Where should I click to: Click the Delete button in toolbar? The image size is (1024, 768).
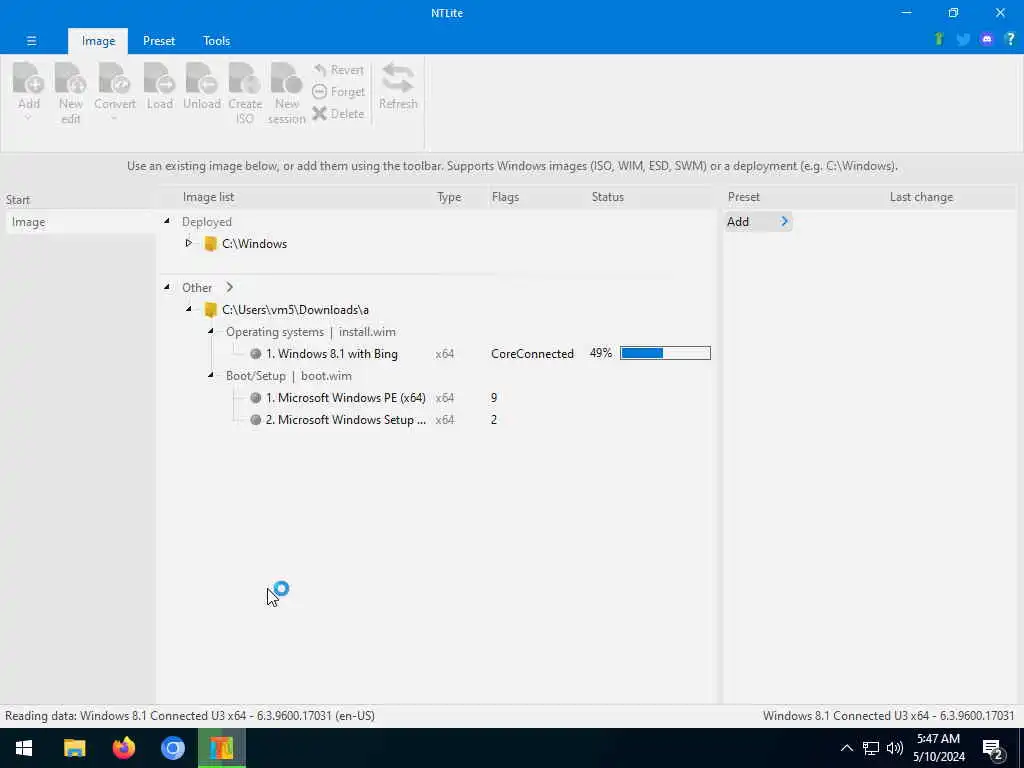click(x=338, y=114)
